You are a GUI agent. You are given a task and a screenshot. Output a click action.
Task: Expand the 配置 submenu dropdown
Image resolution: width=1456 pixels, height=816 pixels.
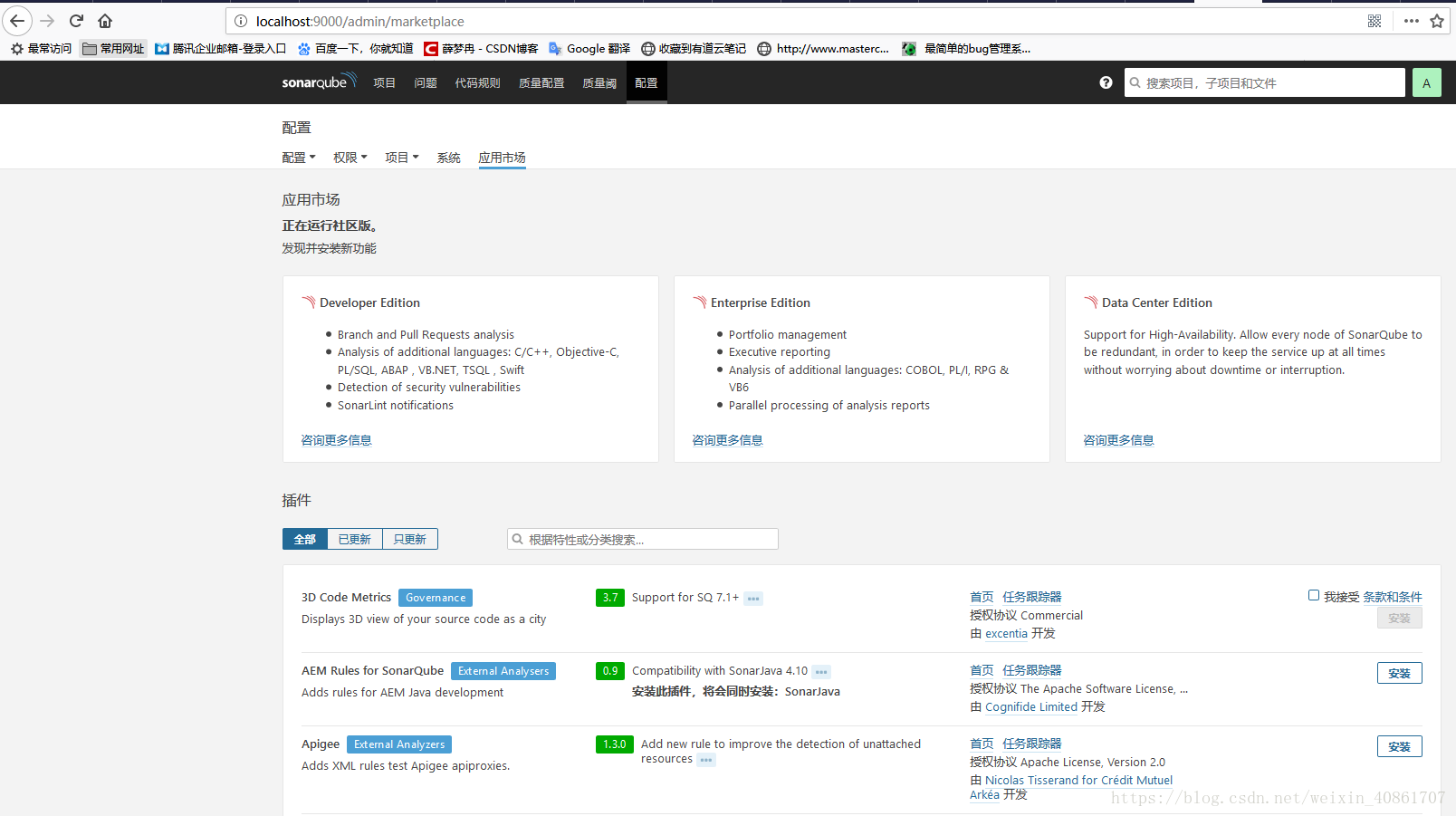tap(299, 158)
